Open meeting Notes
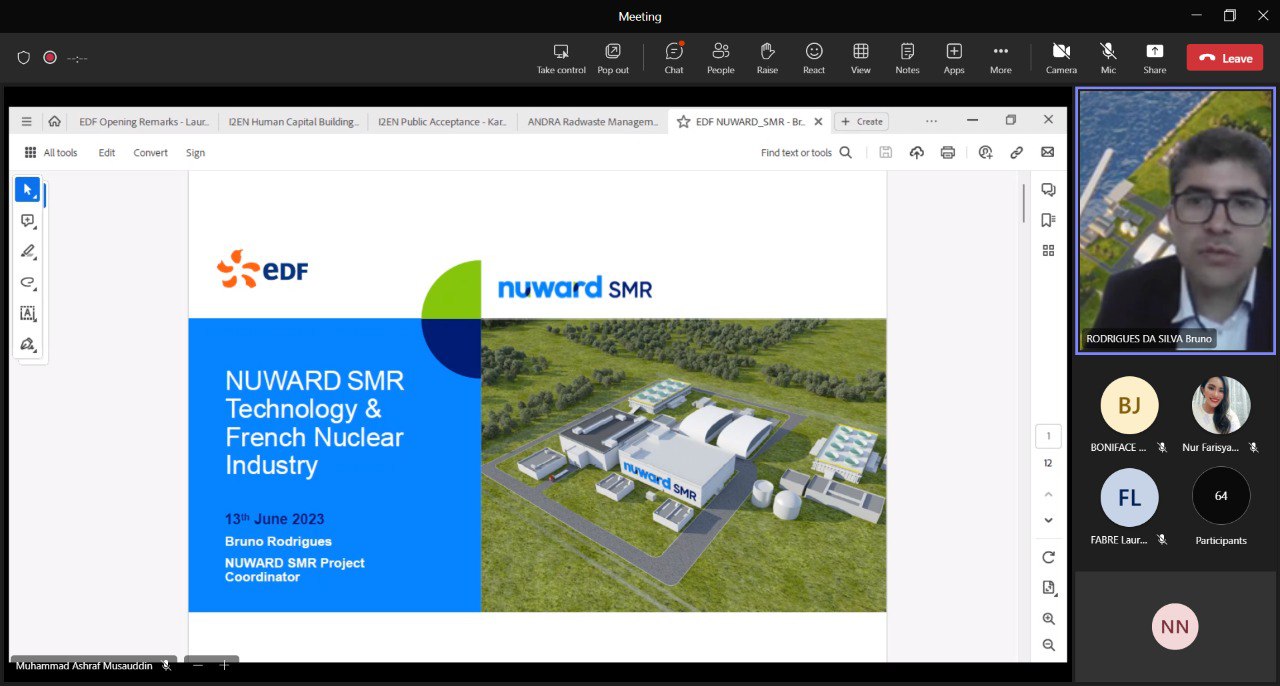Image resolution: width=1280 pixels, height=686 pixels. point(907,52)
